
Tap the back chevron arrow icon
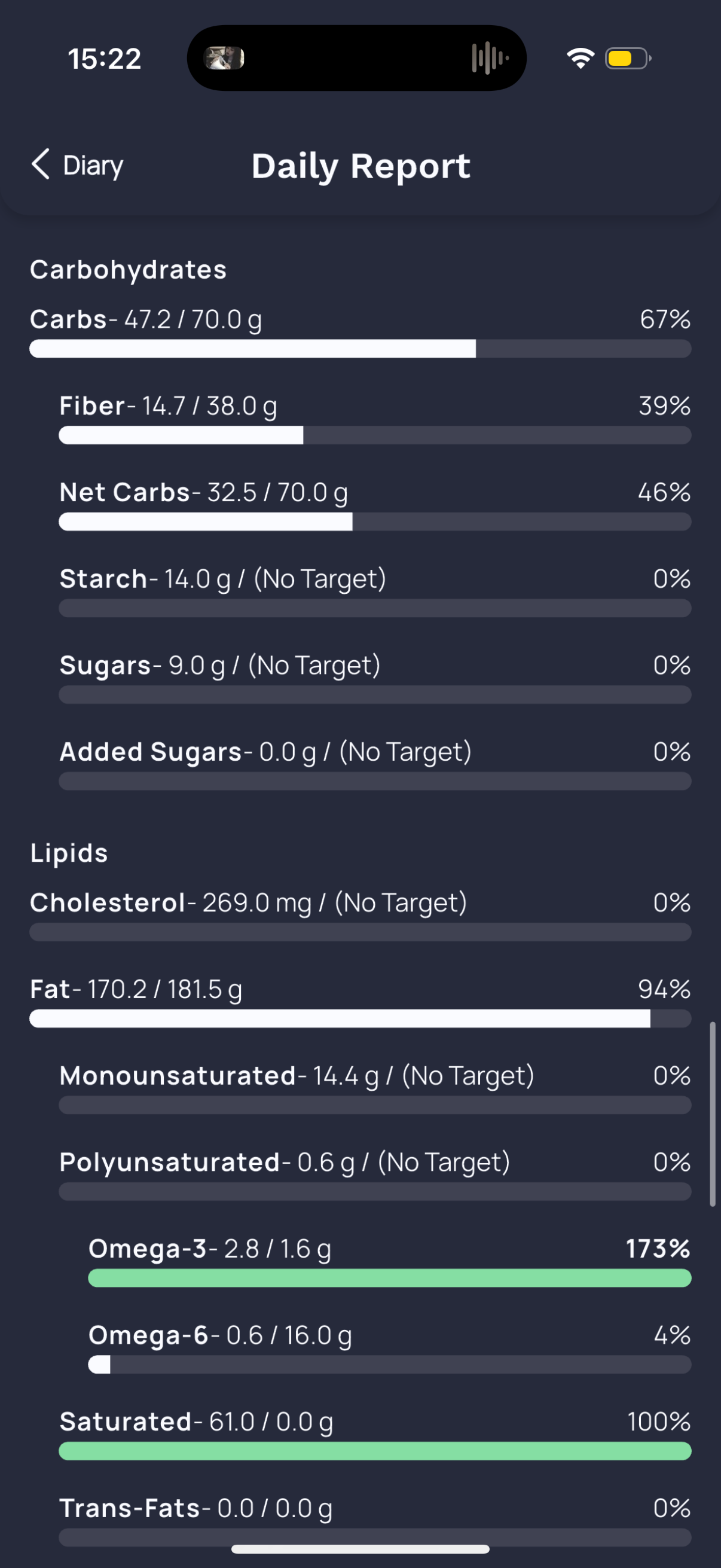40,164
